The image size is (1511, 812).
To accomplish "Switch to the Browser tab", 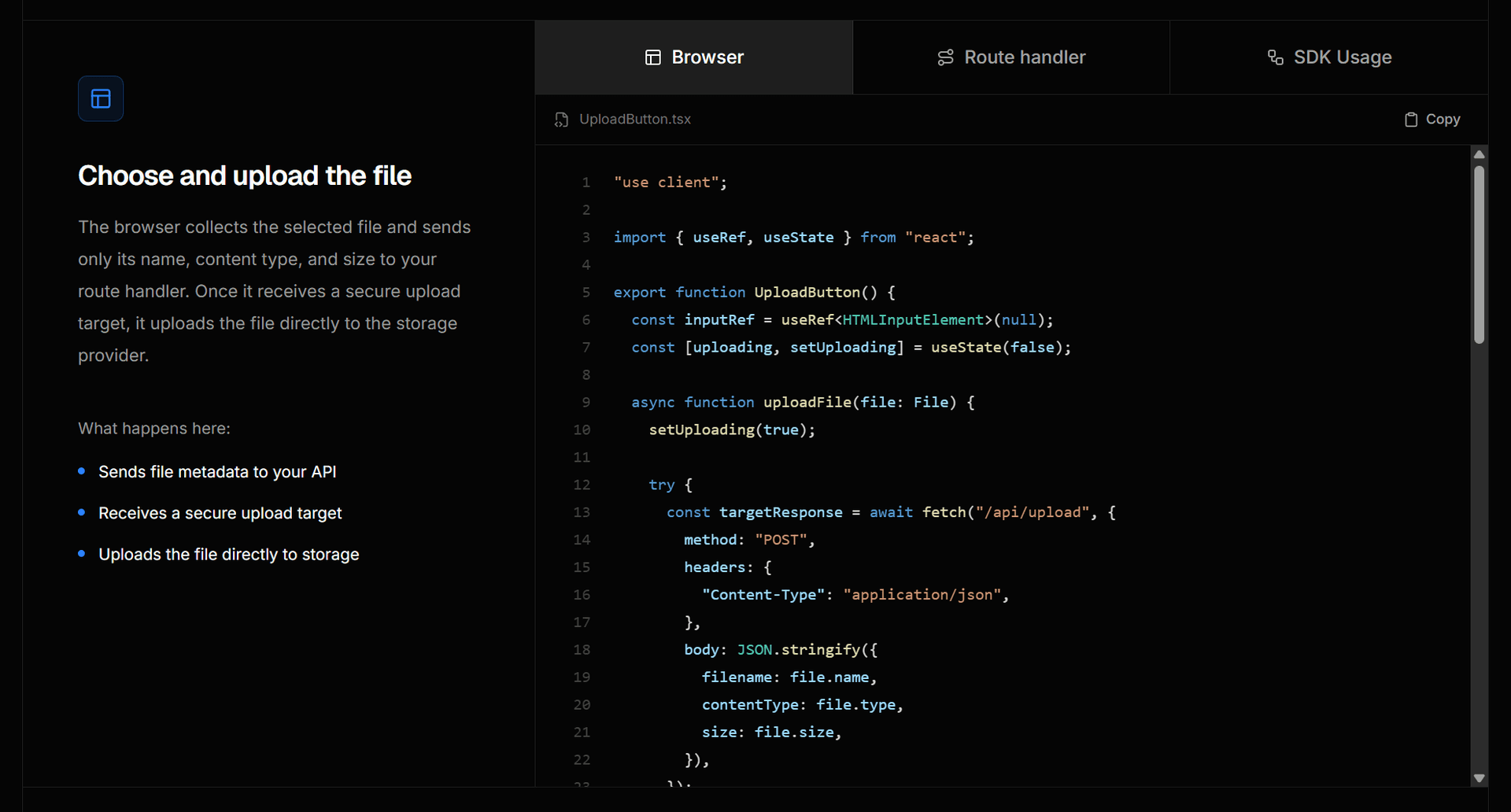I will [x=694, y=57].
